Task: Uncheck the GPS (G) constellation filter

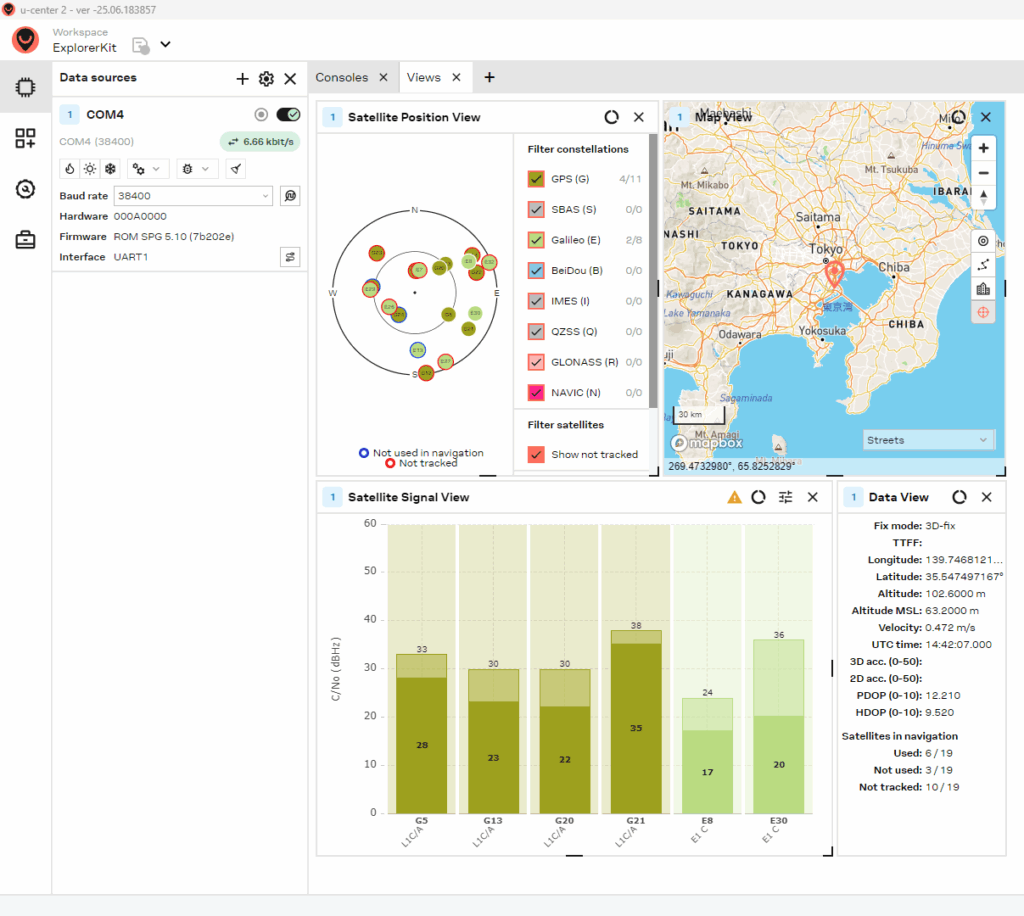Action: [x=536, y=179]
